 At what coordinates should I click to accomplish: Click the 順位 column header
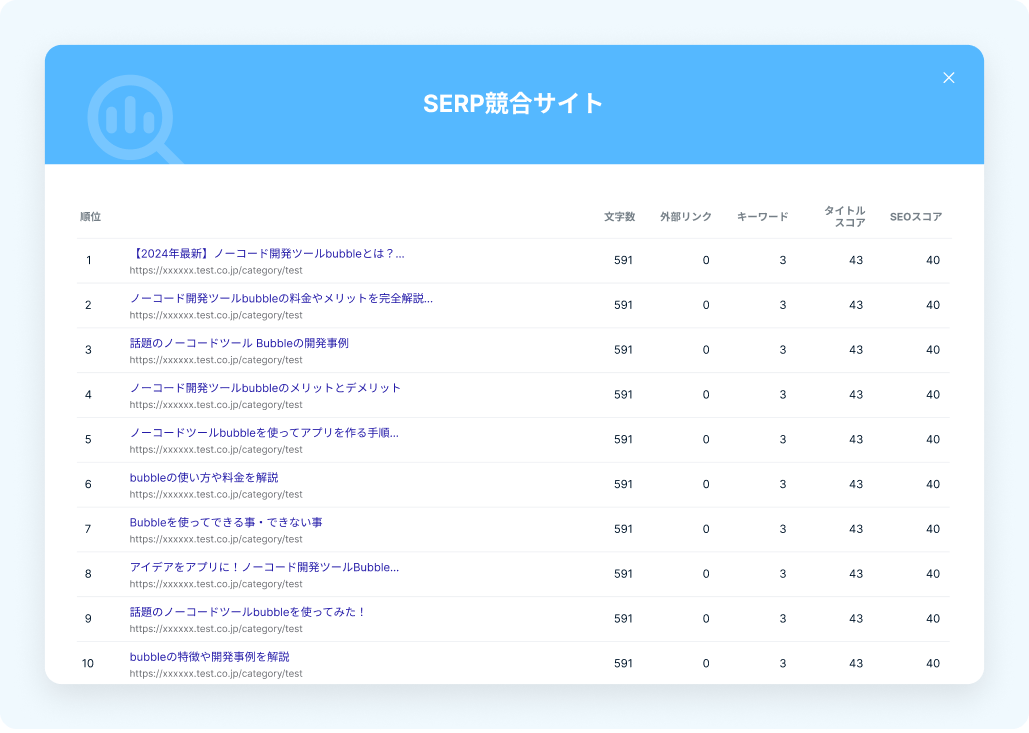[91, 217]
